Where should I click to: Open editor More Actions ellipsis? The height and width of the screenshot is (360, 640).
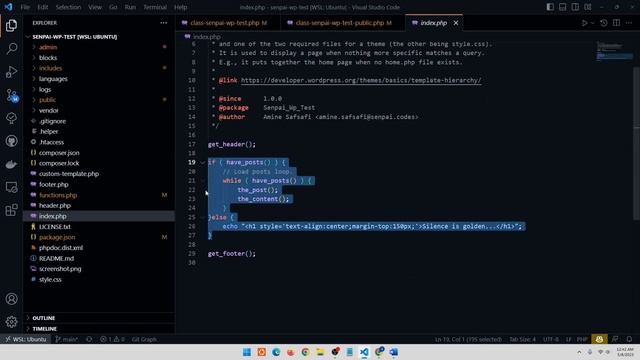click(629, 23)
